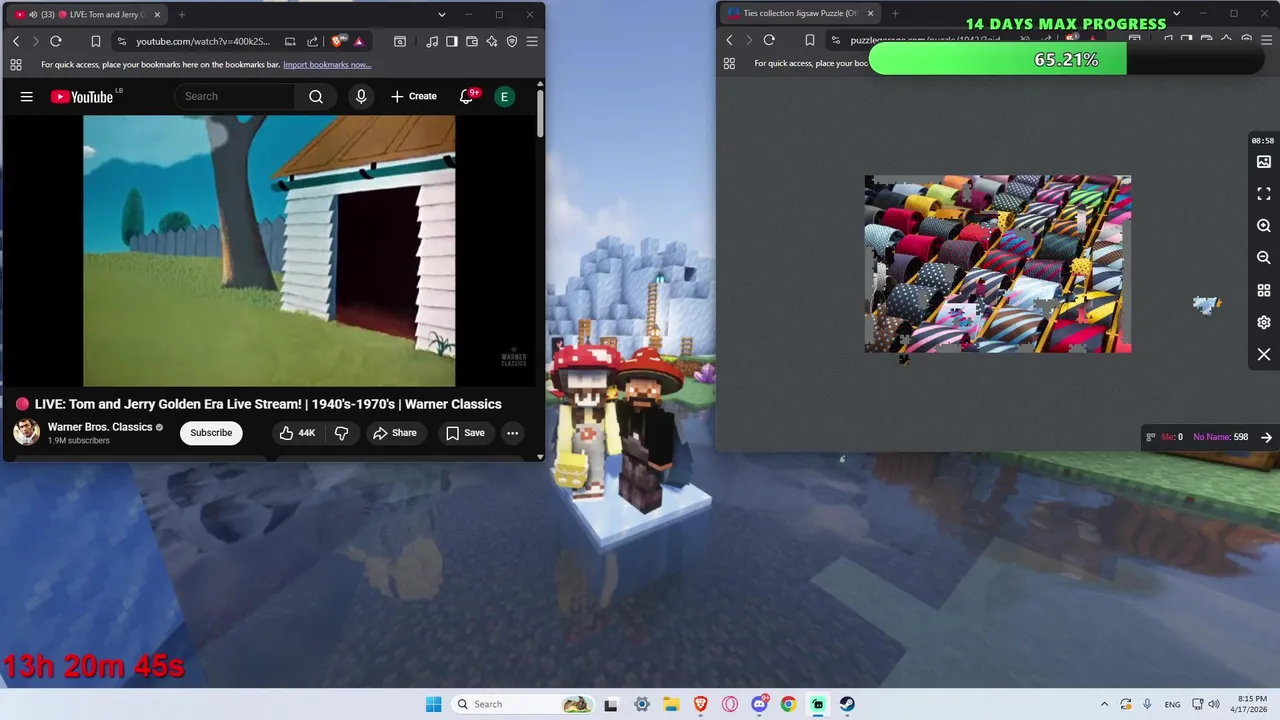The height and width of the screenshot is (720, 1280).
Task: Open Brave Wallet icon
Action: tap(472, 41)
